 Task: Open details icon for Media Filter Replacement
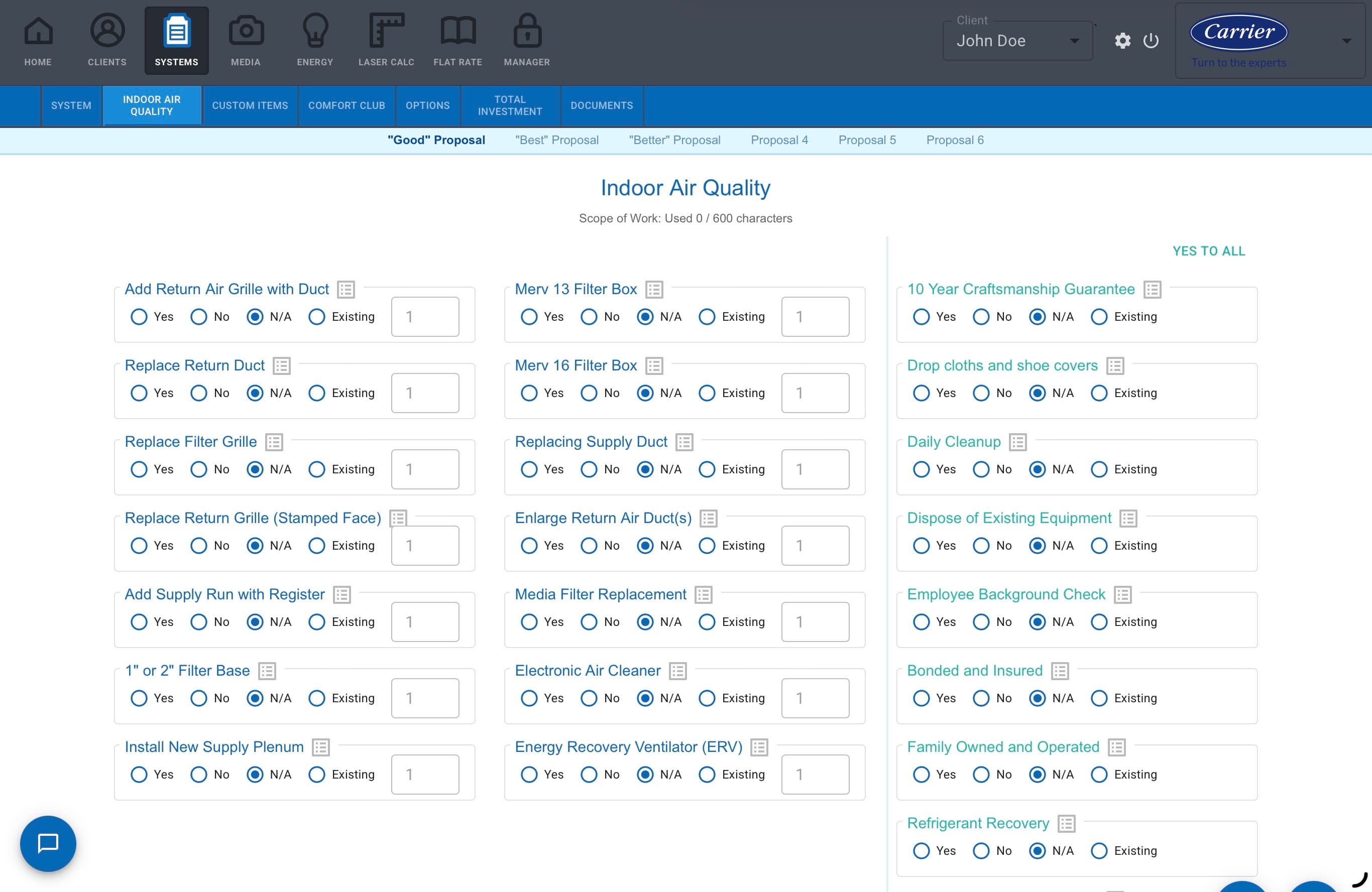pos(703,595)
